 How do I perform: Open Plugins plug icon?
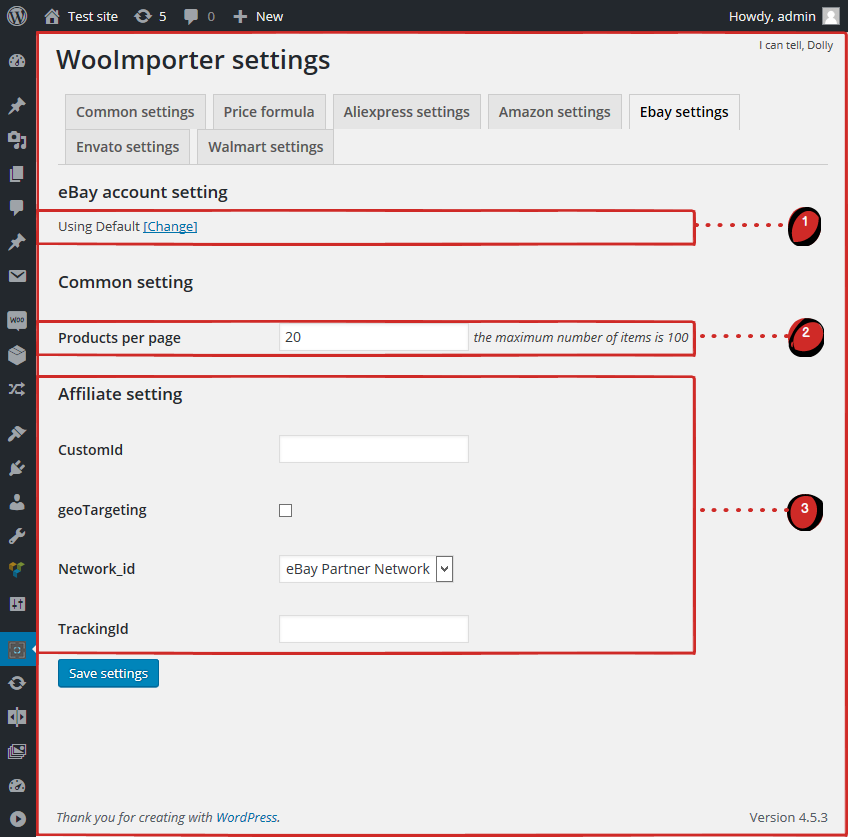17,468
